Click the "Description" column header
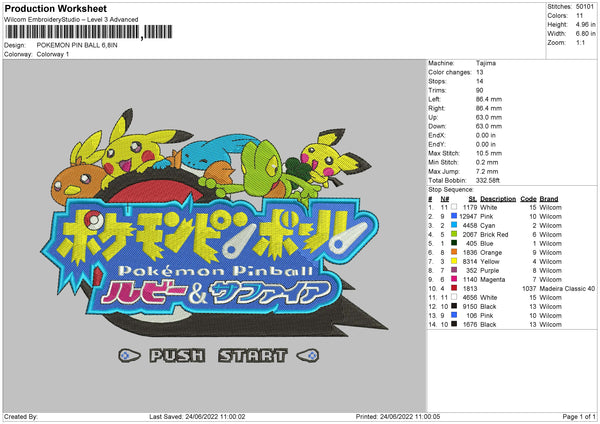The image size is (600, 424). (498, 199)
